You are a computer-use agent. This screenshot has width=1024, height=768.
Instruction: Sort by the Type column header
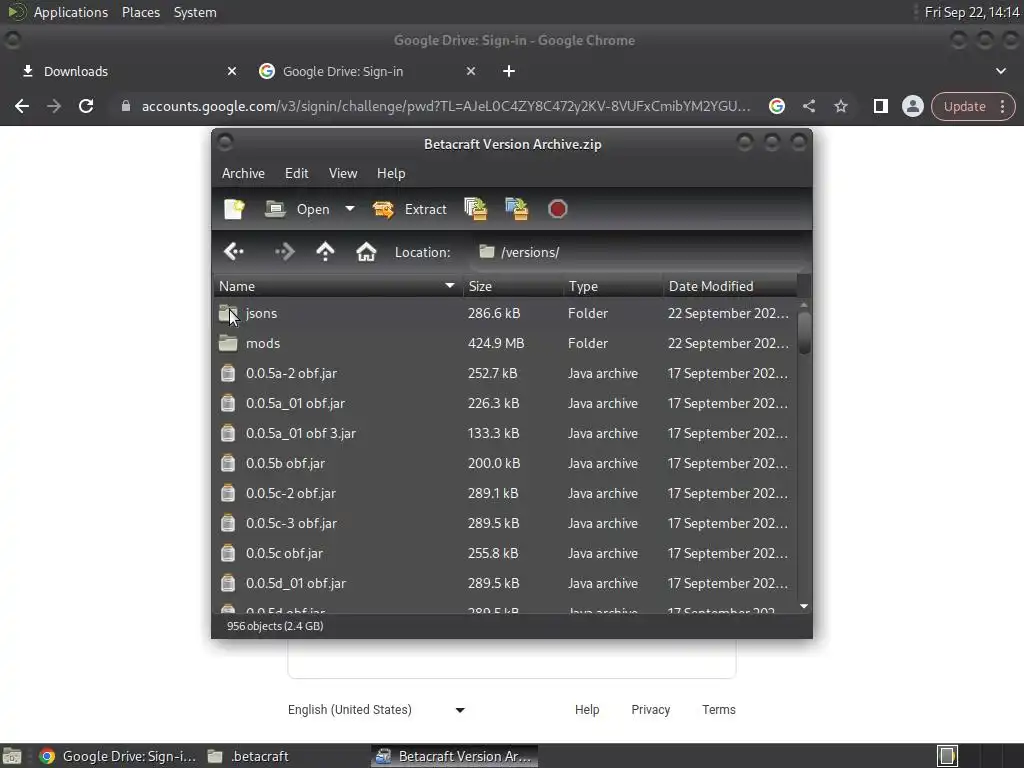click(613, 286)
